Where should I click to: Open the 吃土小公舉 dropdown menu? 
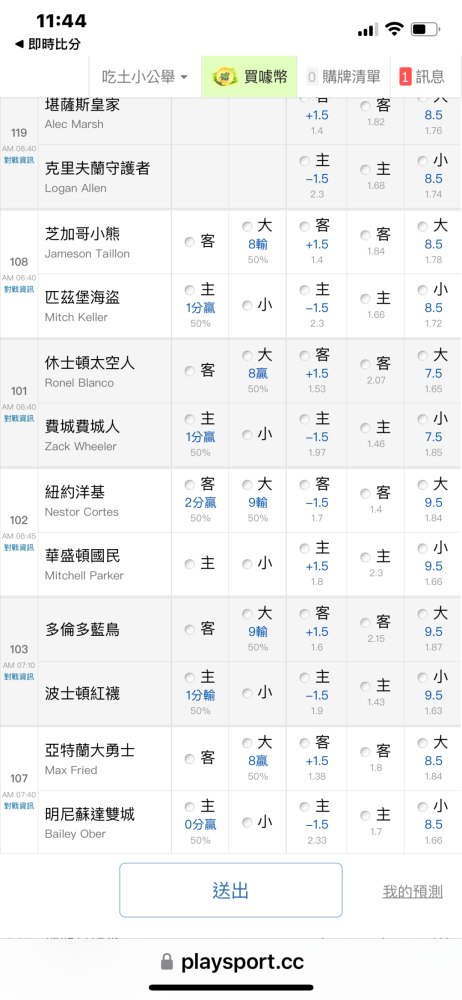coord(145,77)
